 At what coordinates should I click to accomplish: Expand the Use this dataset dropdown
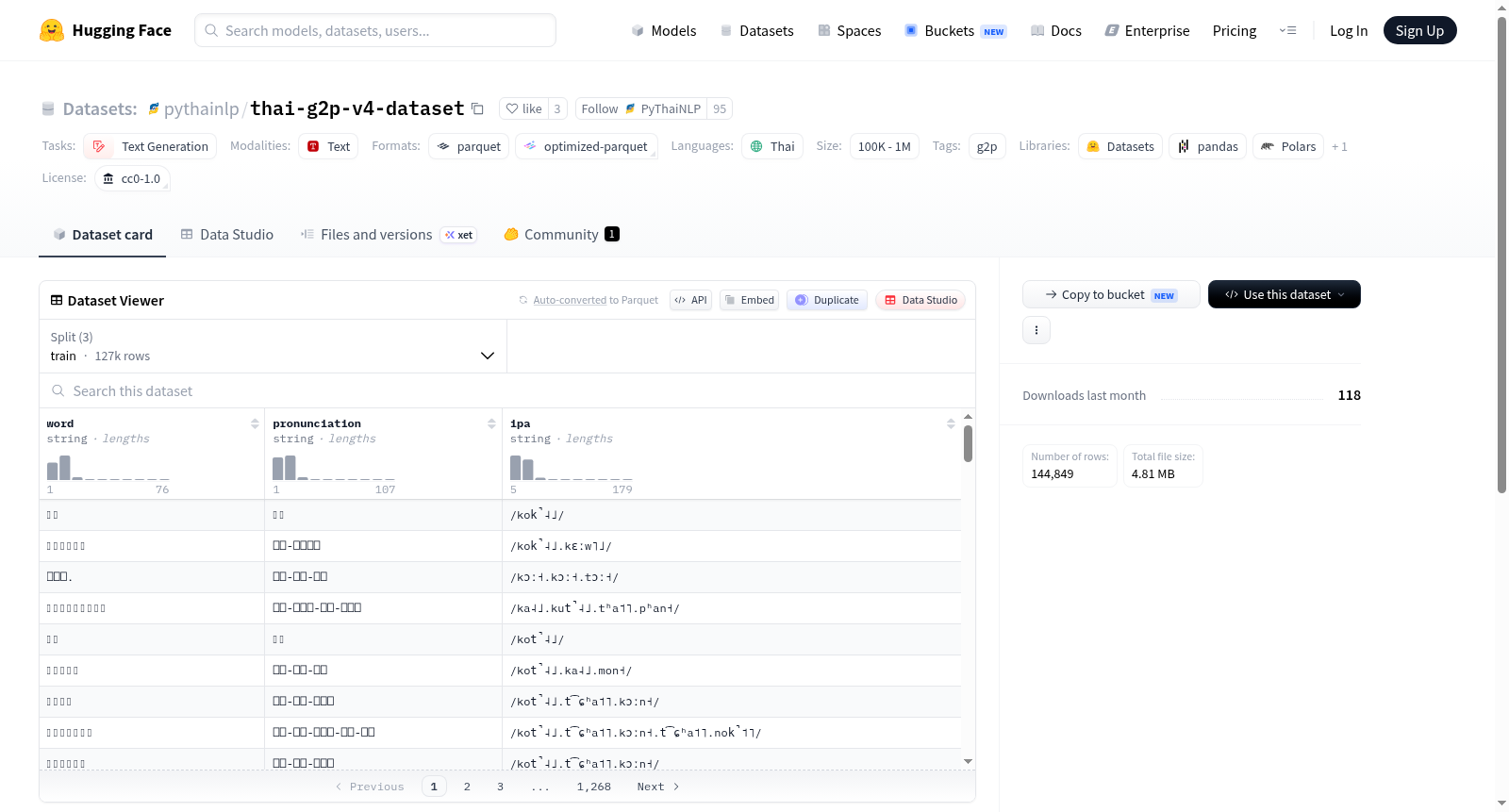point(1284,294)
